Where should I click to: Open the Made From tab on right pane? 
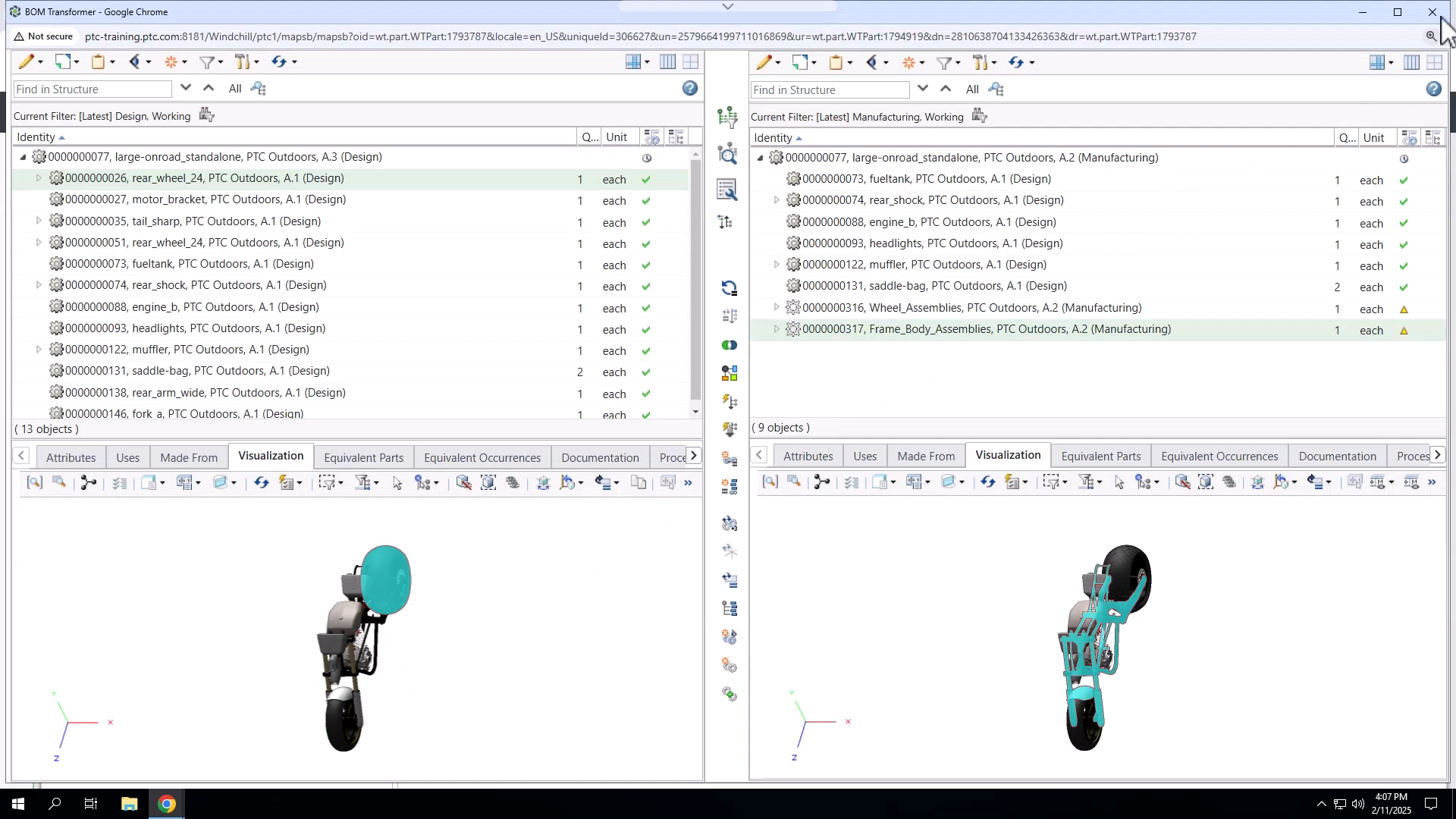coord(926,456)
